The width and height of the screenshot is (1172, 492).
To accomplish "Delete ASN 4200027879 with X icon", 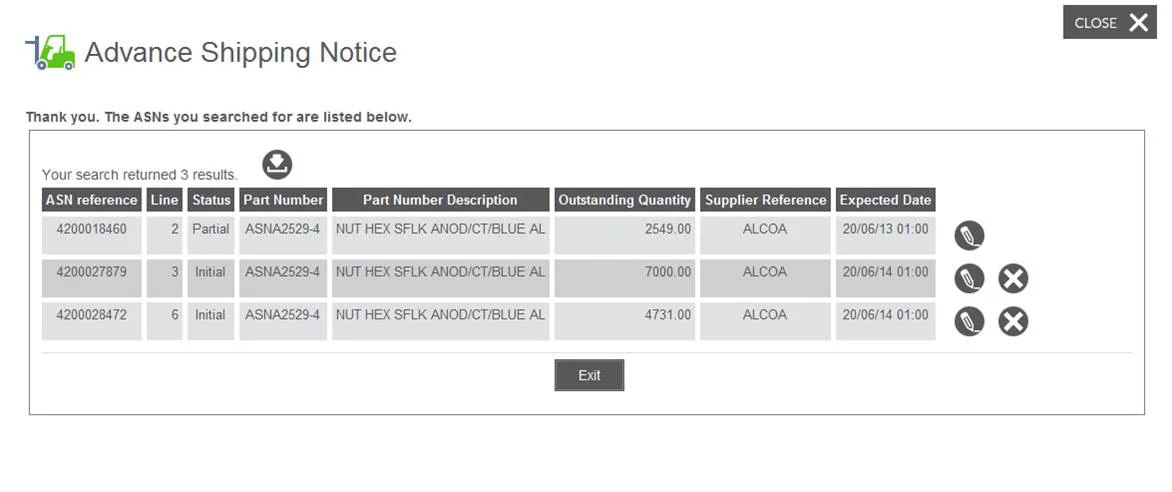I will (x=1014, y=279).
